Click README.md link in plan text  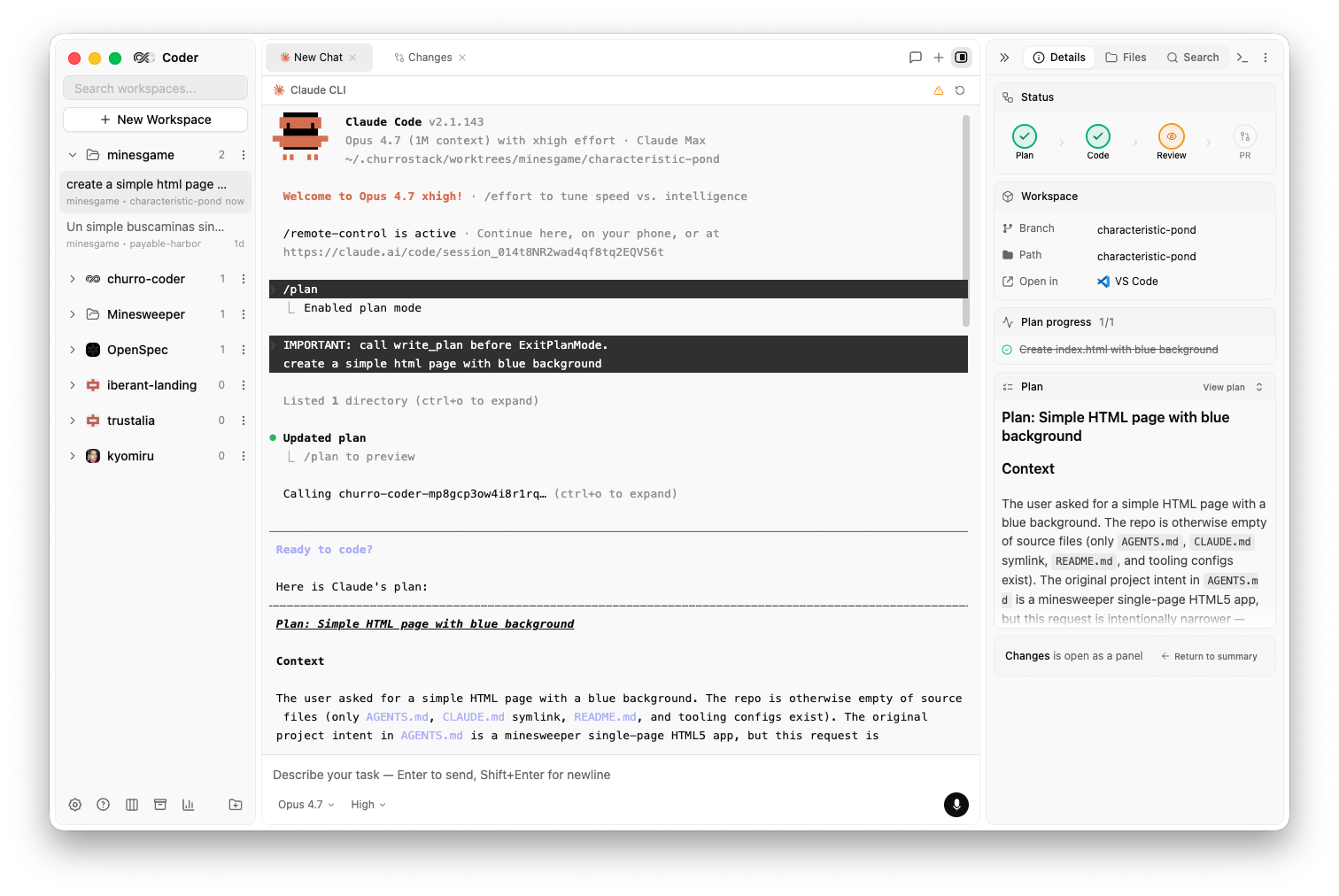coord(605,717)
